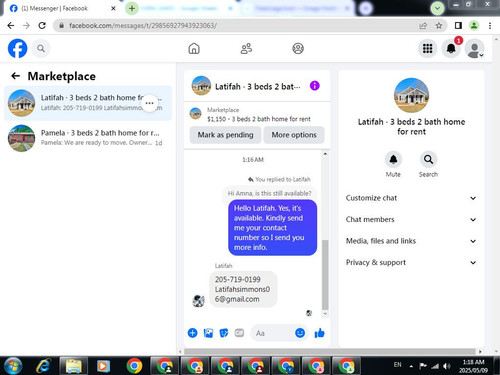Open more actions plus icon in composer
Viewport: 500px width, 375px height.
pos(192,333)
